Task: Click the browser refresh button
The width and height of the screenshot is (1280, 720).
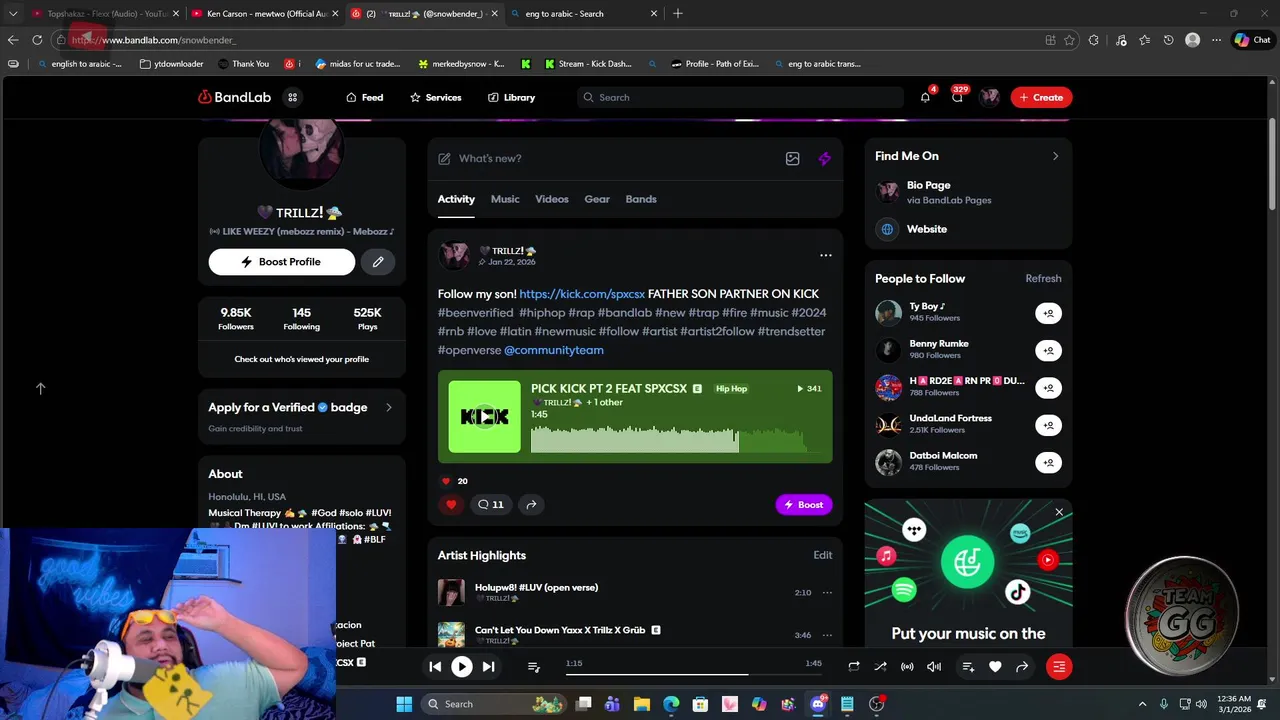Action: click(x=37, y=40)
